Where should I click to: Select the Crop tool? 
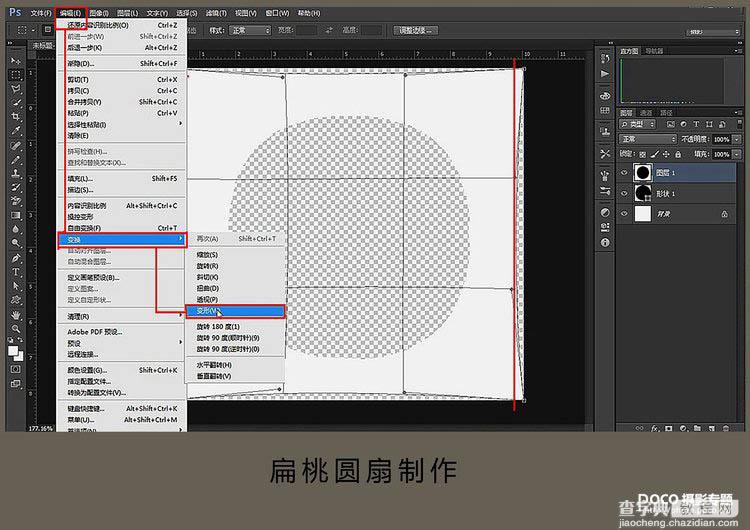tap(16, 116)
